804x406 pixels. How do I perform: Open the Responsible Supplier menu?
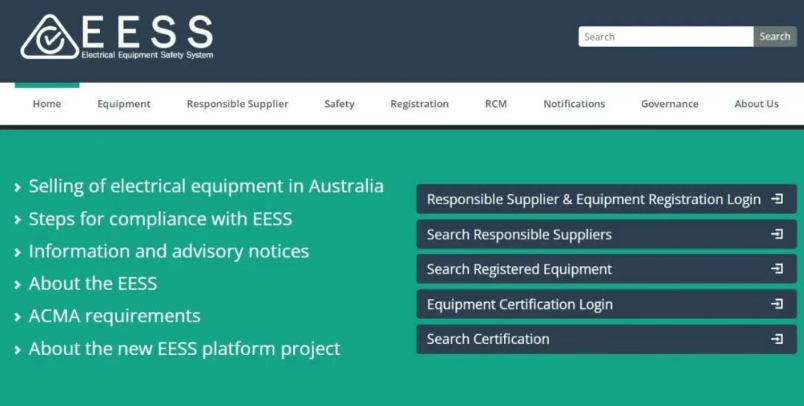(237, 104)
